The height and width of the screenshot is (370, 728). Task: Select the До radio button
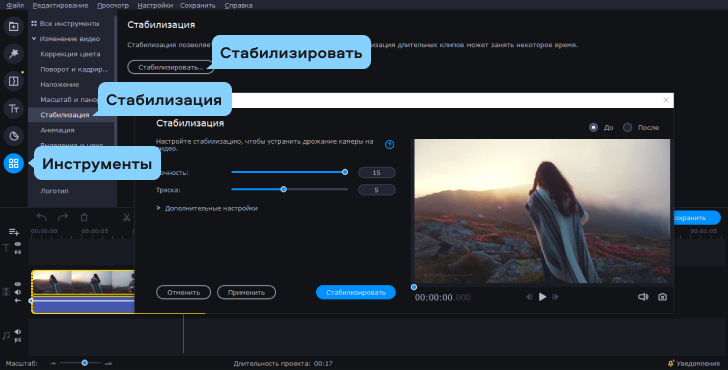tap(593, 127)
